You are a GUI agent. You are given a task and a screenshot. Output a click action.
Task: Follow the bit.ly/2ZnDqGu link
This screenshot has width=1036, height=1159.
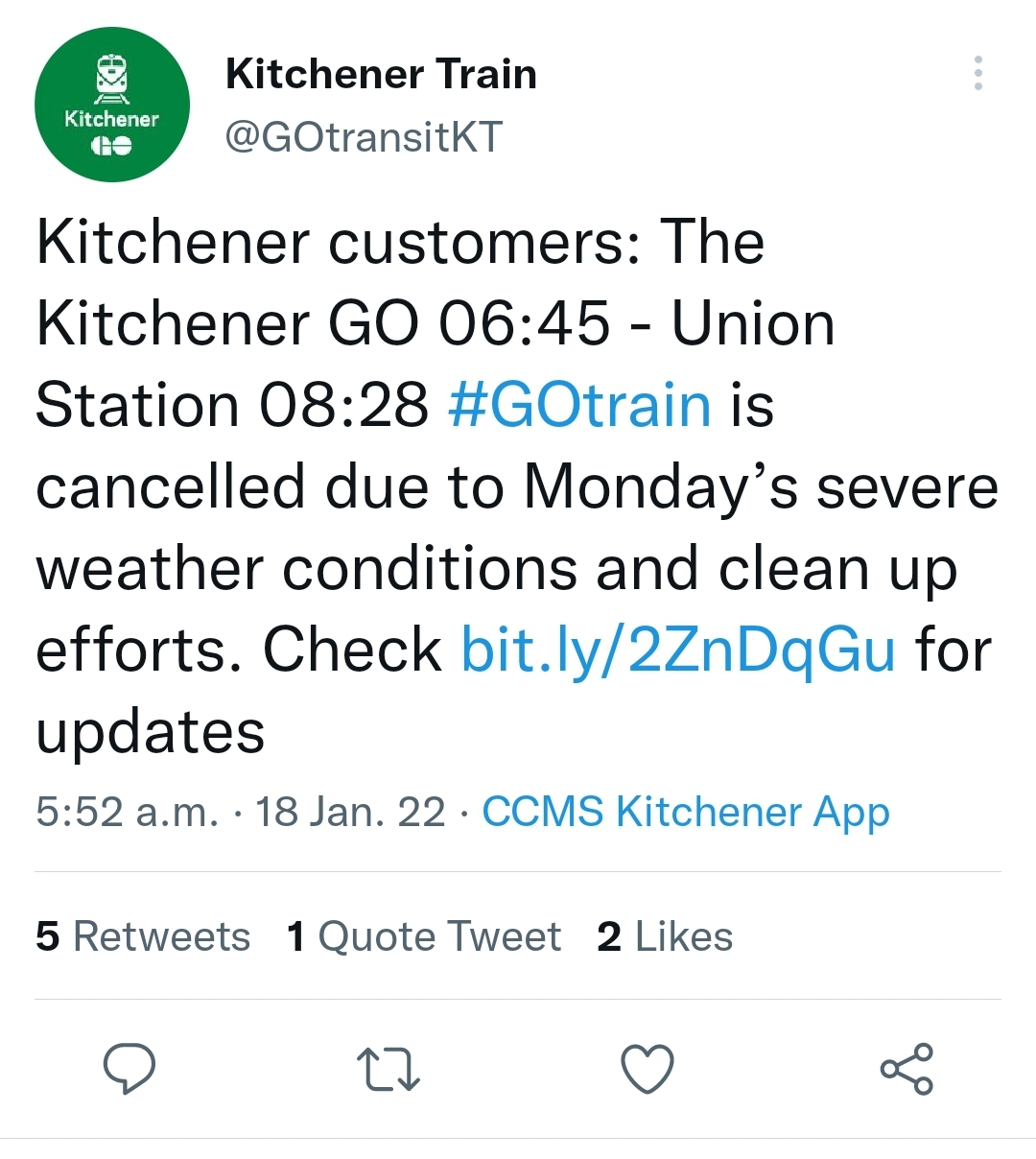[x=678, y=650]
